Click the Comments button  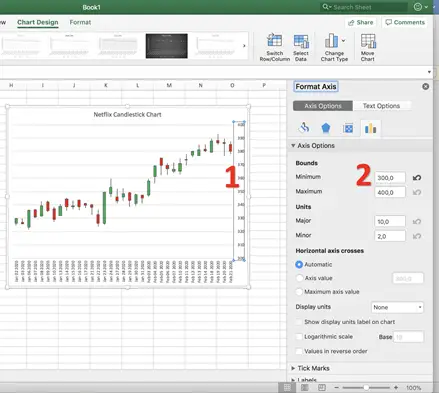tap(405, 22)
